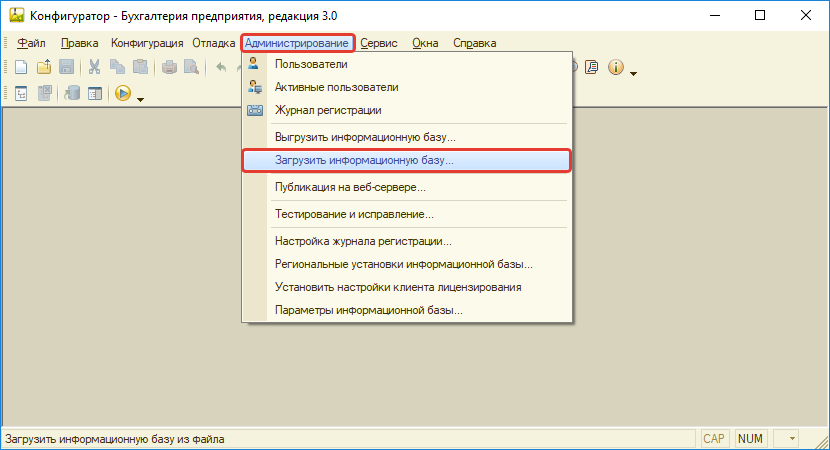Open the Правка menu
The width and height of the screenshot is (830, 450).
coord(79,43)
